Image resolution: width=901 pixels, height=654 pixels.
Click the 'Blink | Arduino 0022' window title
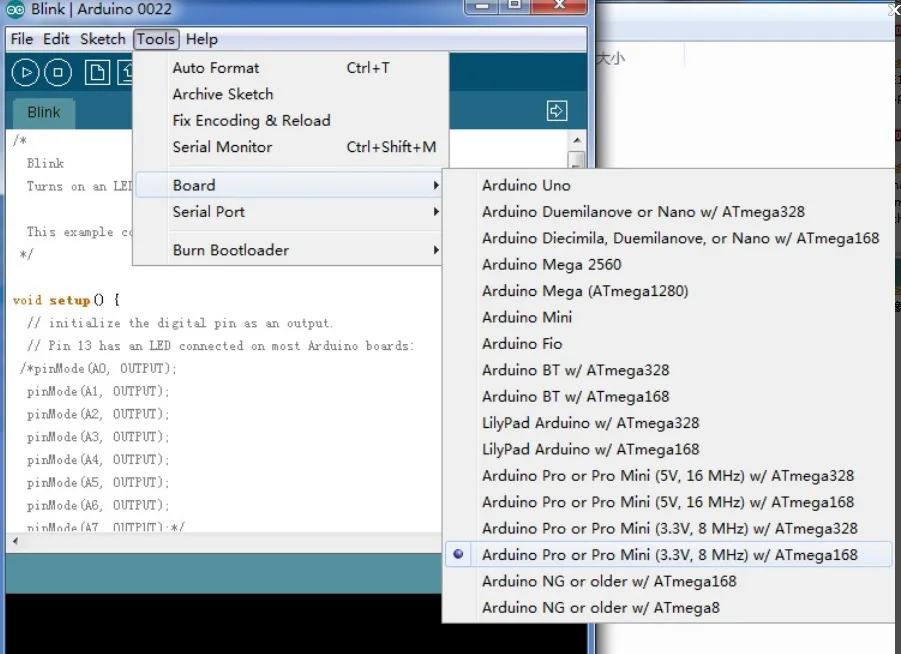[101, 9]
